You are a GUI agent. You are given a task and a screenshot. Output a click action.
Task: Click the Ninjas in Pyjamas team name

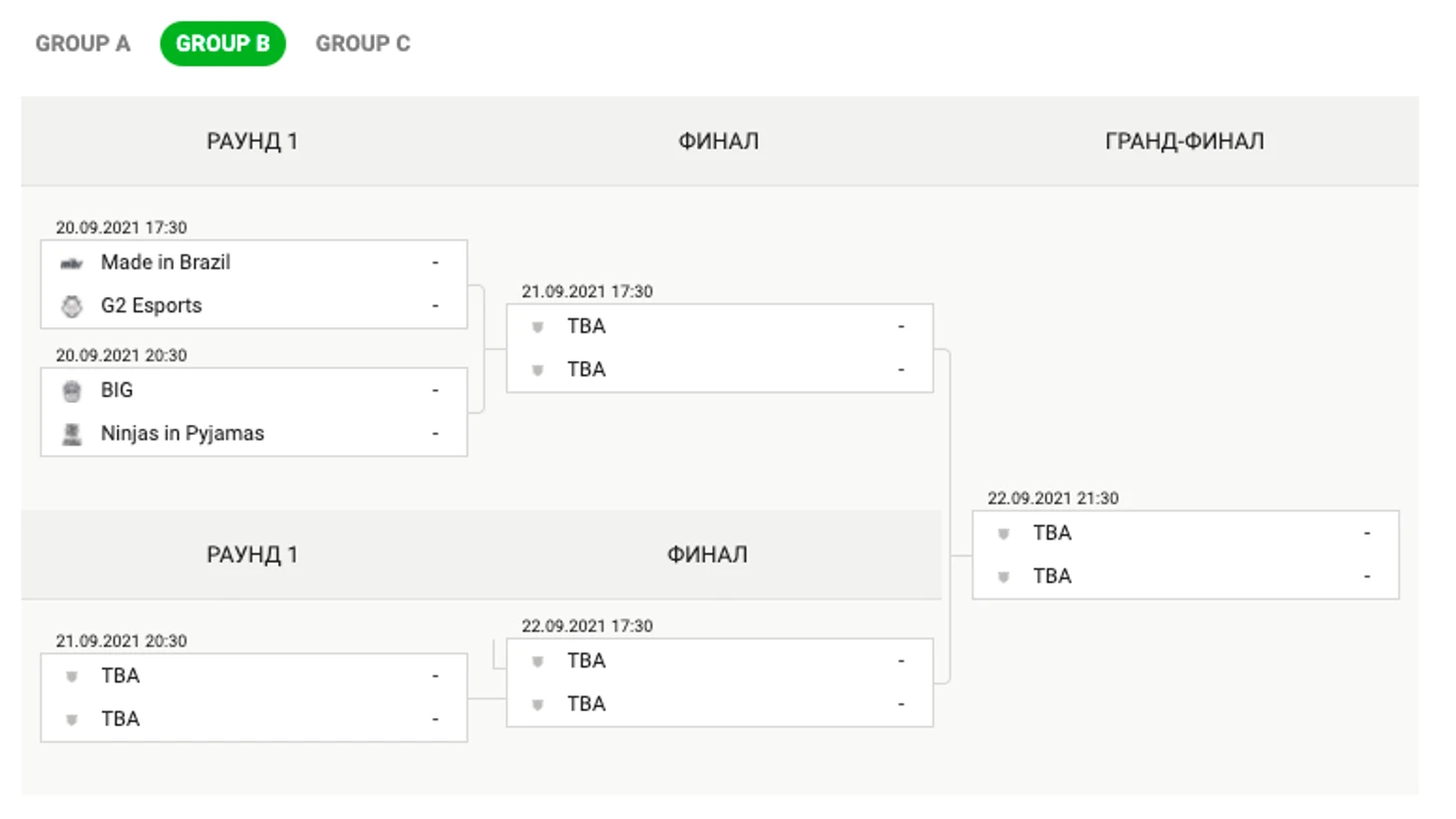[182, 433]
